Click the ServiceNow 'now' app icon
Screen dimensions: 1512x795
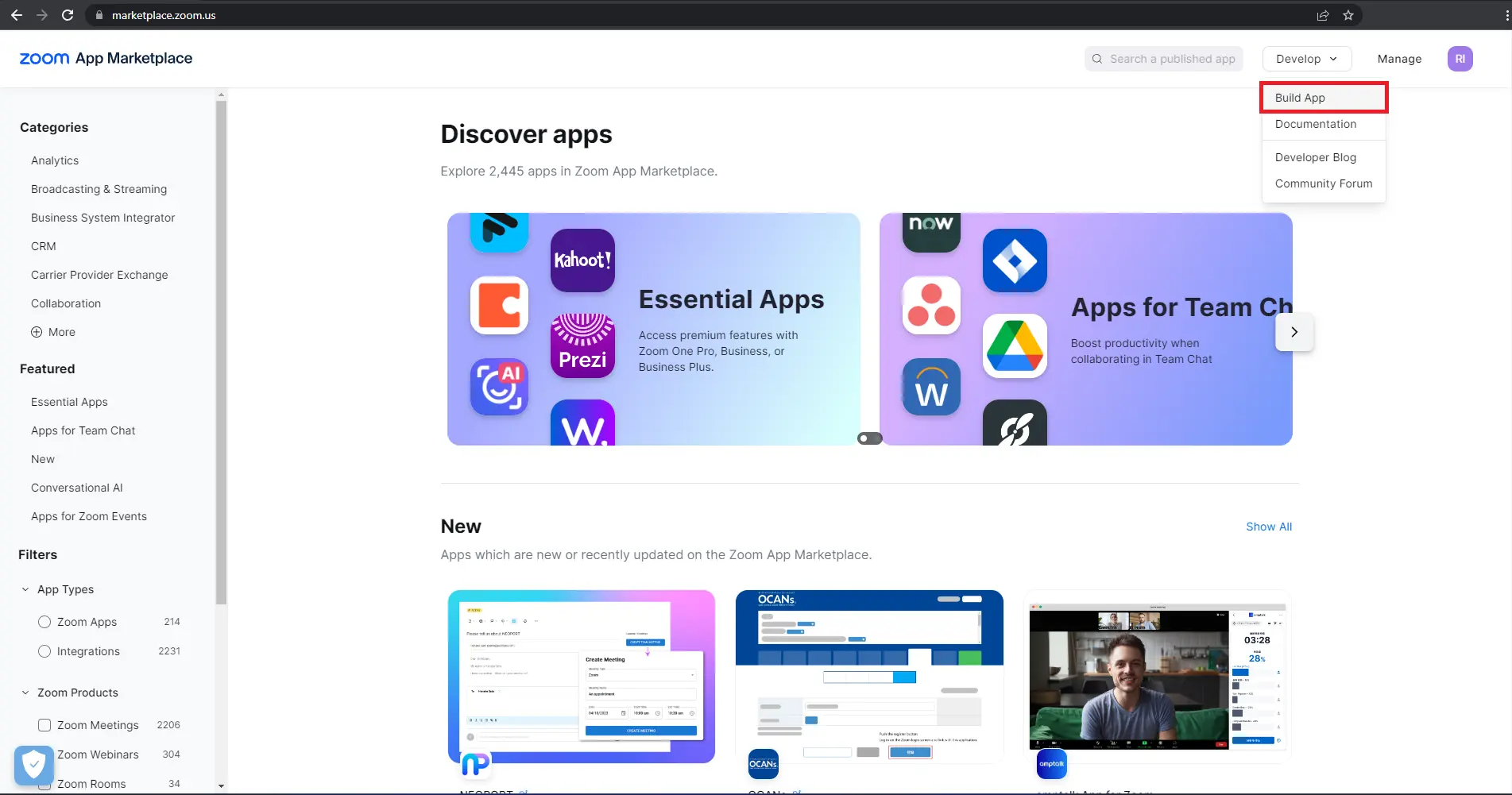pos(931,232)
